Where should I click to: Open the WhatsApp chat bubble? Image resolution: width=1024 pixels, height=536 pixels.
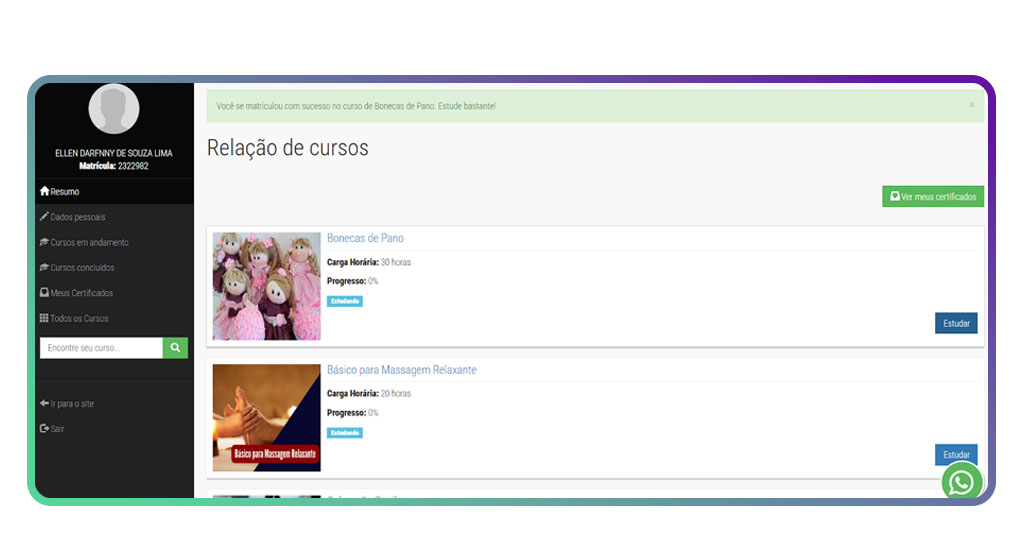[961, 482]
